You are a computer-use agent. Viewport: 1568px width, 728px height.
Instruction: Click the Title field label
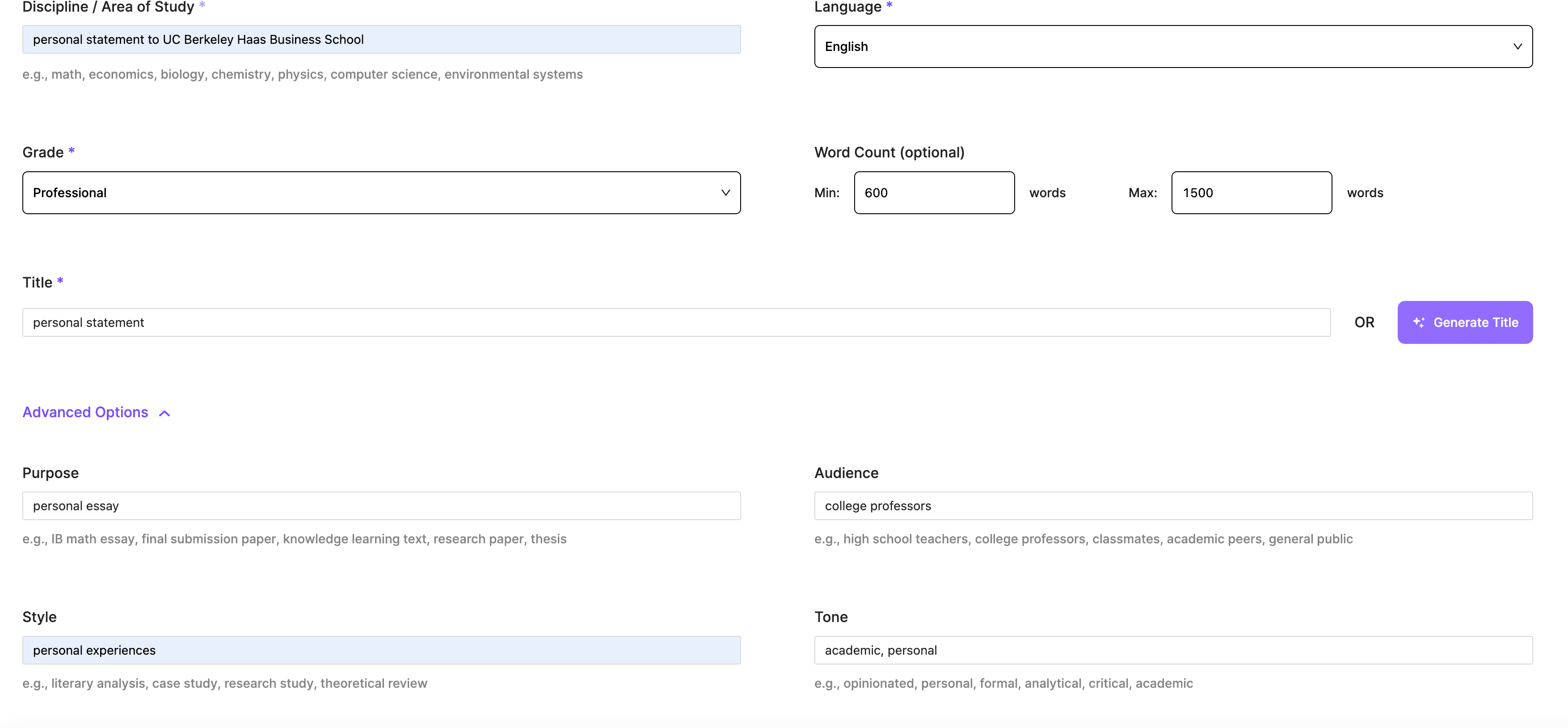[37, 282]
